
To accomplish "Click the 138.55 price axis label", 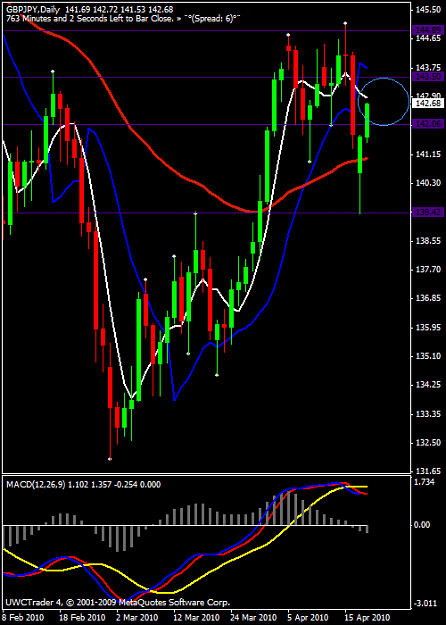I will click(430, 241).
